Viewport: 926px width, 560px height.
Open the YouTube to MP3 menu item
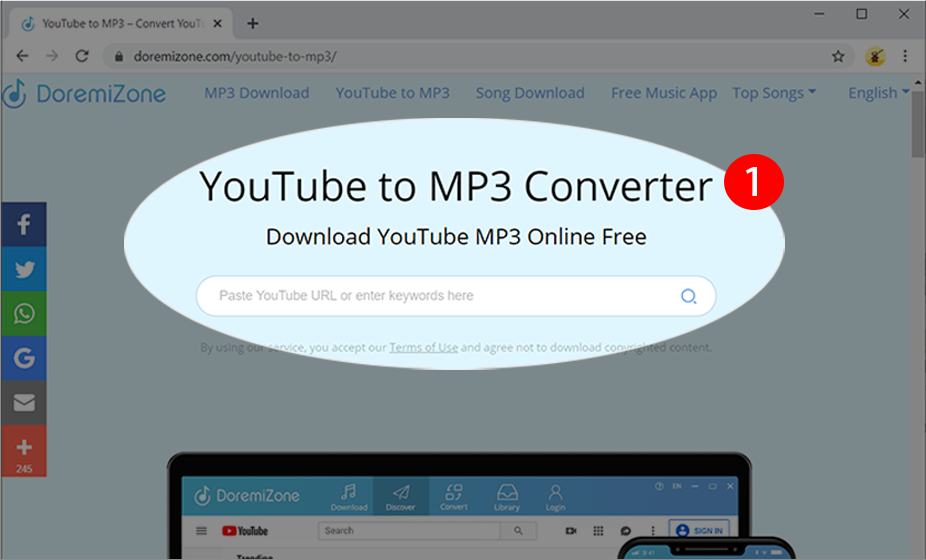coord(393,93)
